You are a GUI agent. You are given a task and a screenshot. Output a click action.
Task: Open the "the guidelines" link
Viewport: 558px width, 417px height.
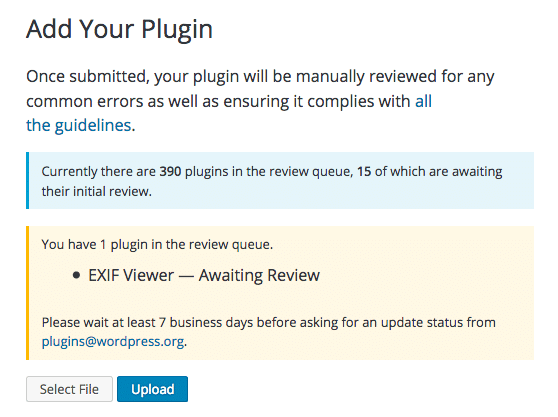pyautogui.click(x=79, y=125)
